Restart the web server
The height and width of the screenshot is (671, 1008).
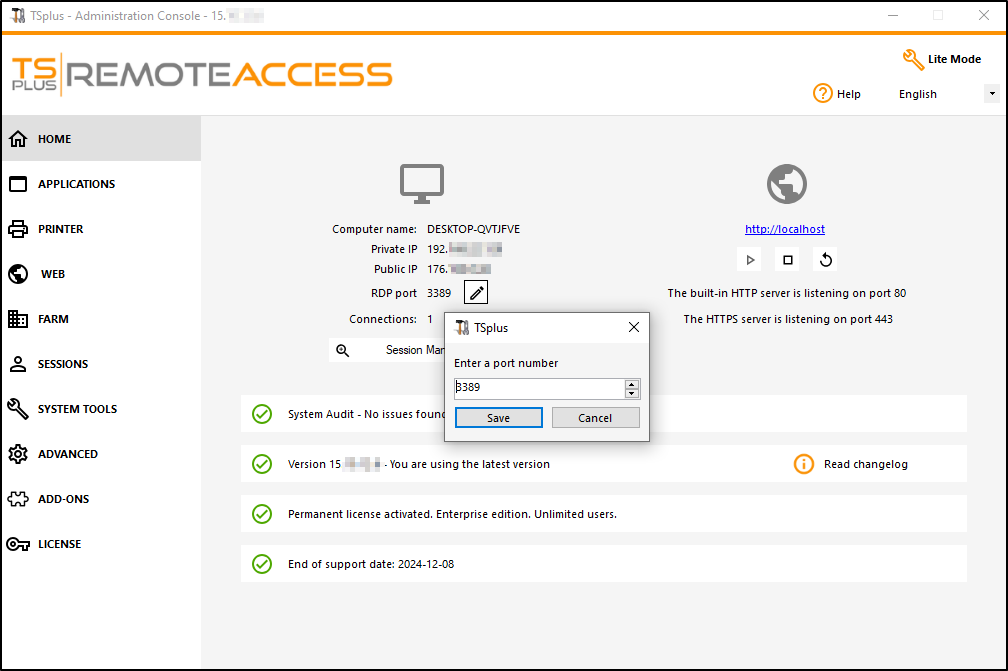tap(823, 259)
